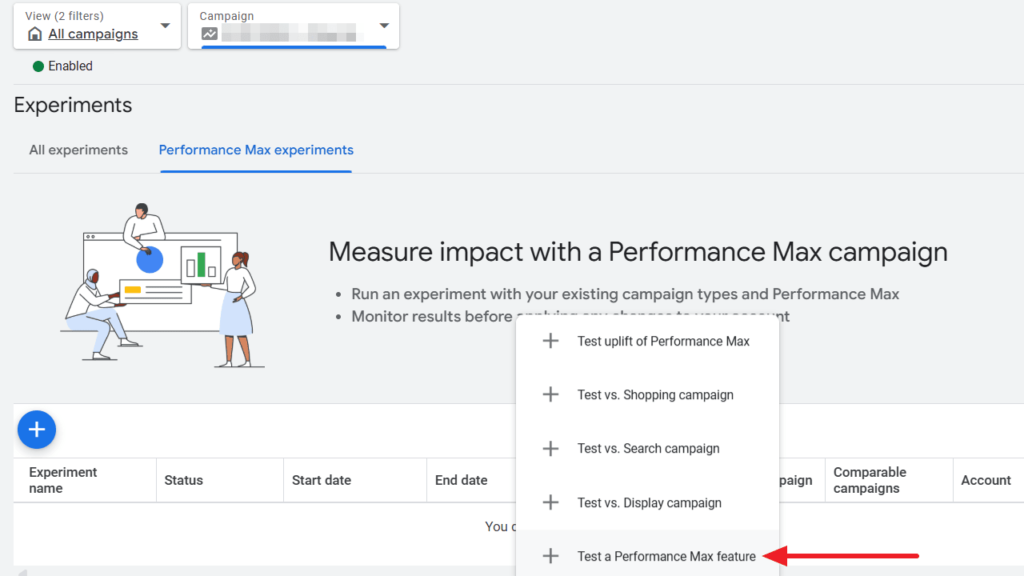The width and height of the screenshot is (1024, 576).
Task: Click the home icon in the View filter
Action: (34, 34)
